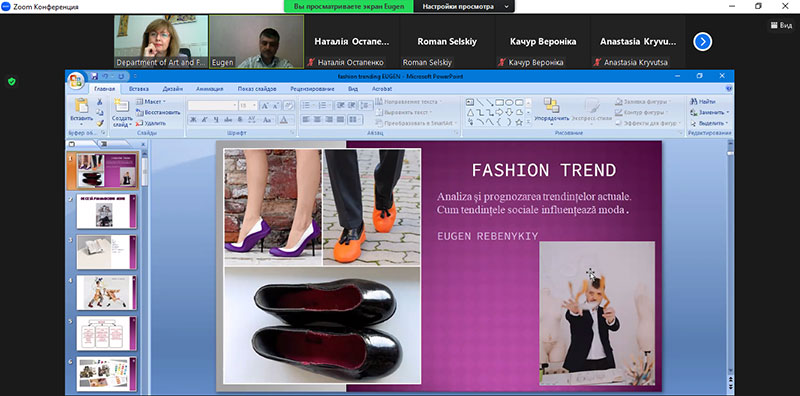The image size is (800, 396).
Task: Toggle underline Ч formatting
Action: tap(216, 119)
